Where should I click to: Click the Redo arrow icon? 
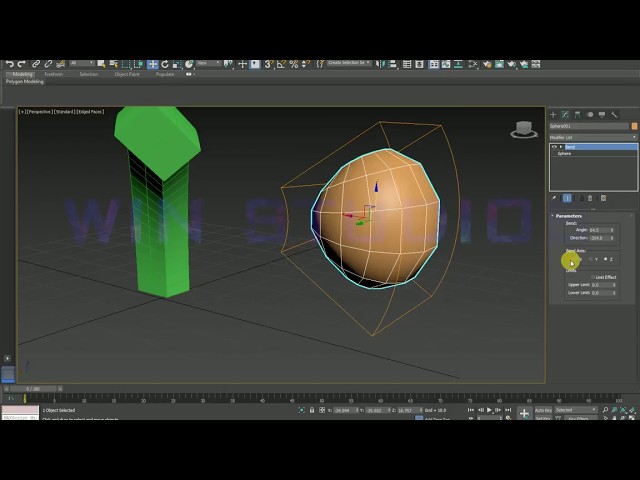[22, 64]
